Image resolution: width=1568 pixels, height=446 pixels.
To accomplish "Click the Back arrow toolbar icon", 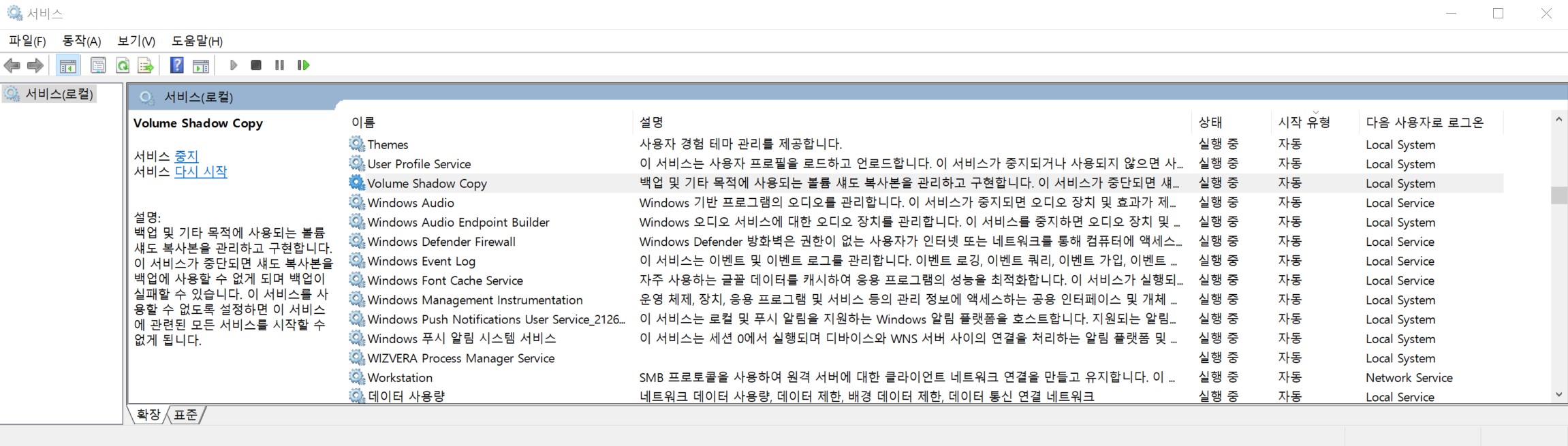I will [12, 65].
